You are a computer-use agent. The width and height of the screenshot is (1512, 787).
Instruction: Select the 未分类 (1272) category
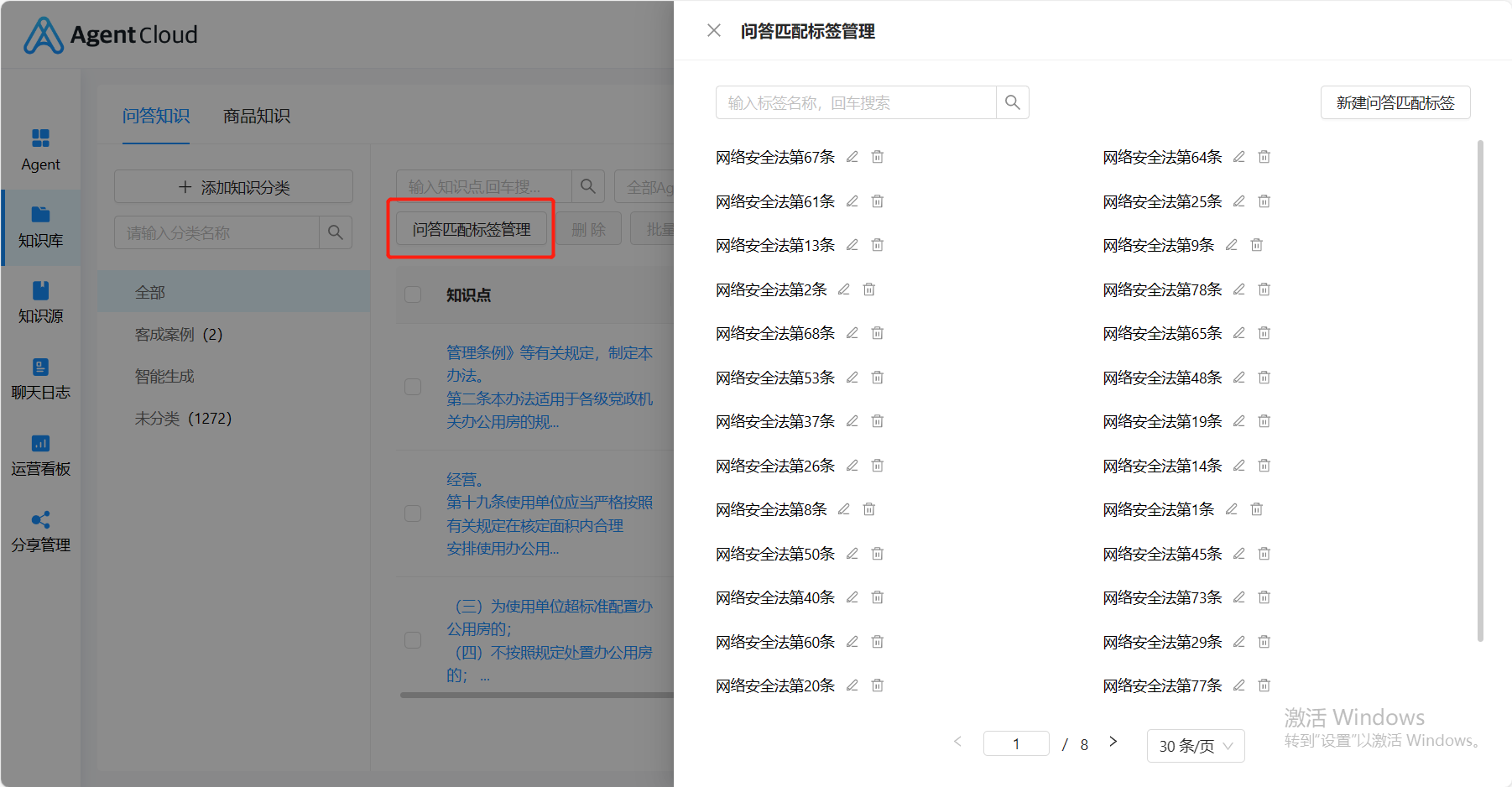click(x=234, y=418)
